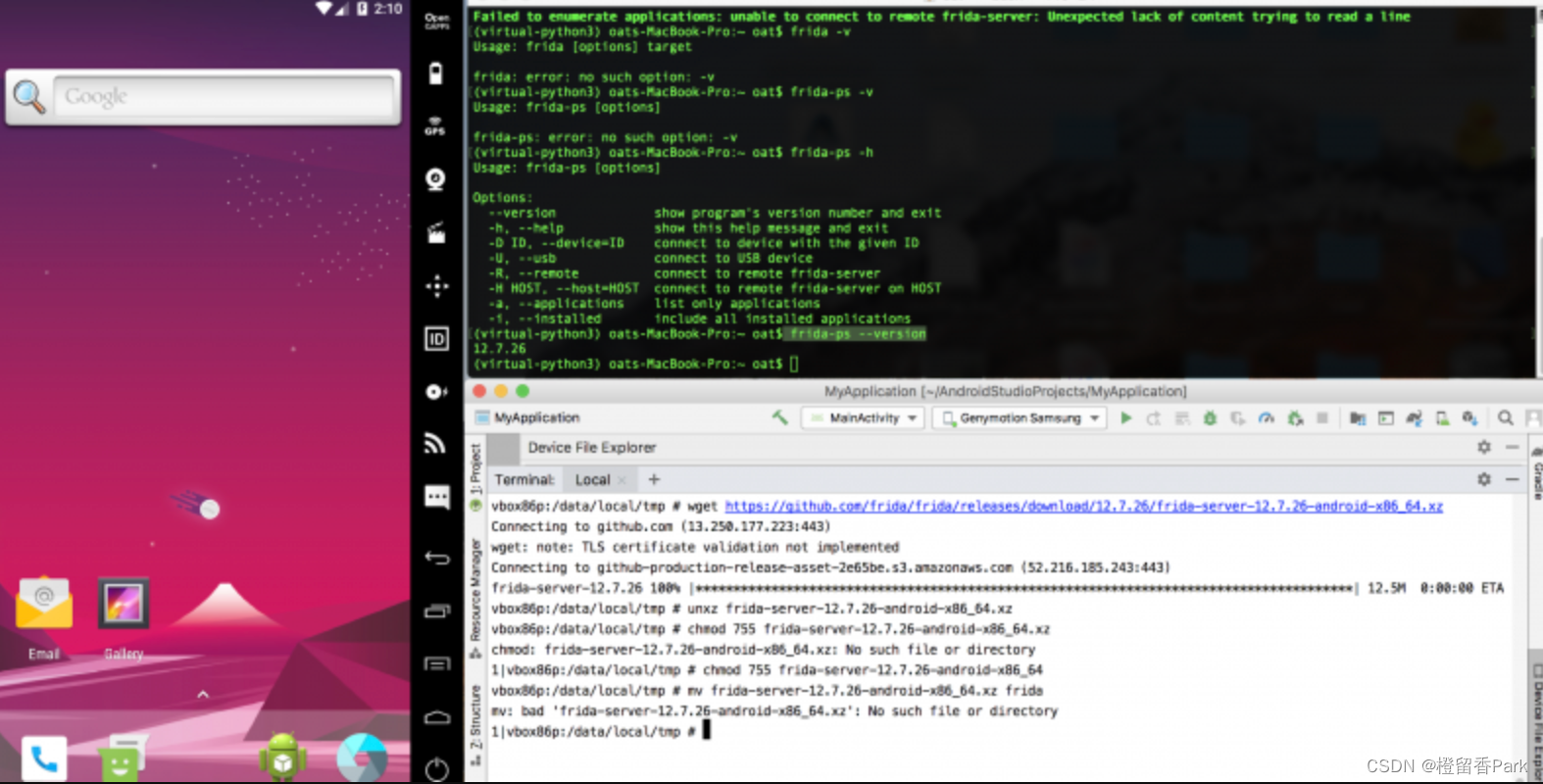Open Device File Explorer settings gear

(1484, 447)
